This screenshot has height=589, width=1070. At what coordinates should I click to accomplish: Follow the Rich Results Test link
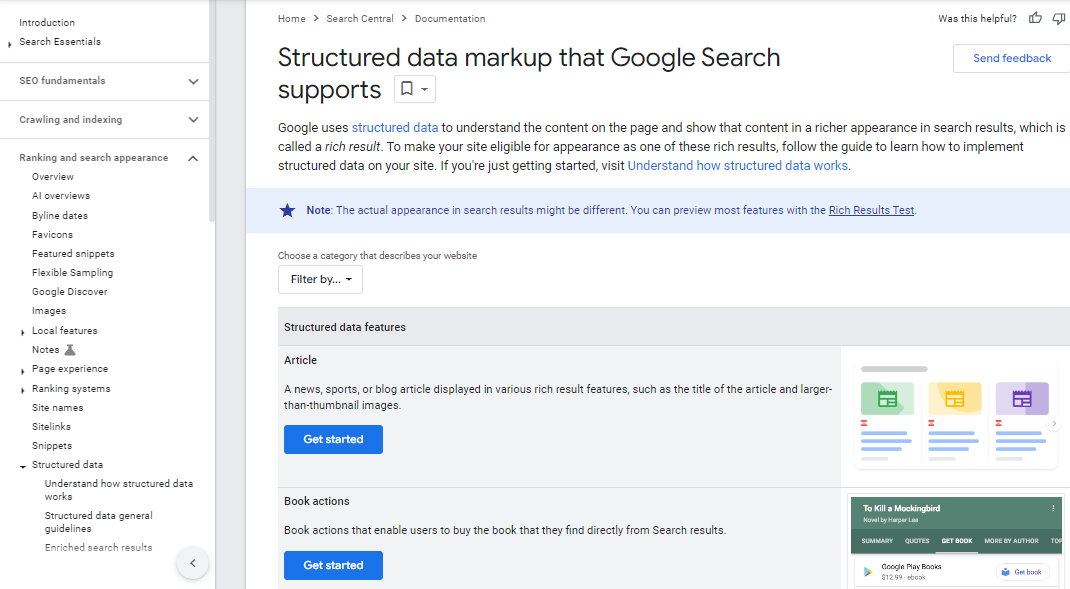click(871, 210)
